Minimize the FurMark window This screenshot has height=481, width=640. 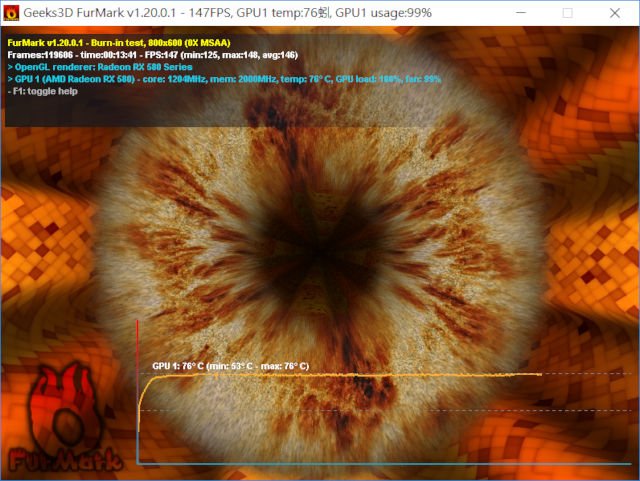[521, 13]
